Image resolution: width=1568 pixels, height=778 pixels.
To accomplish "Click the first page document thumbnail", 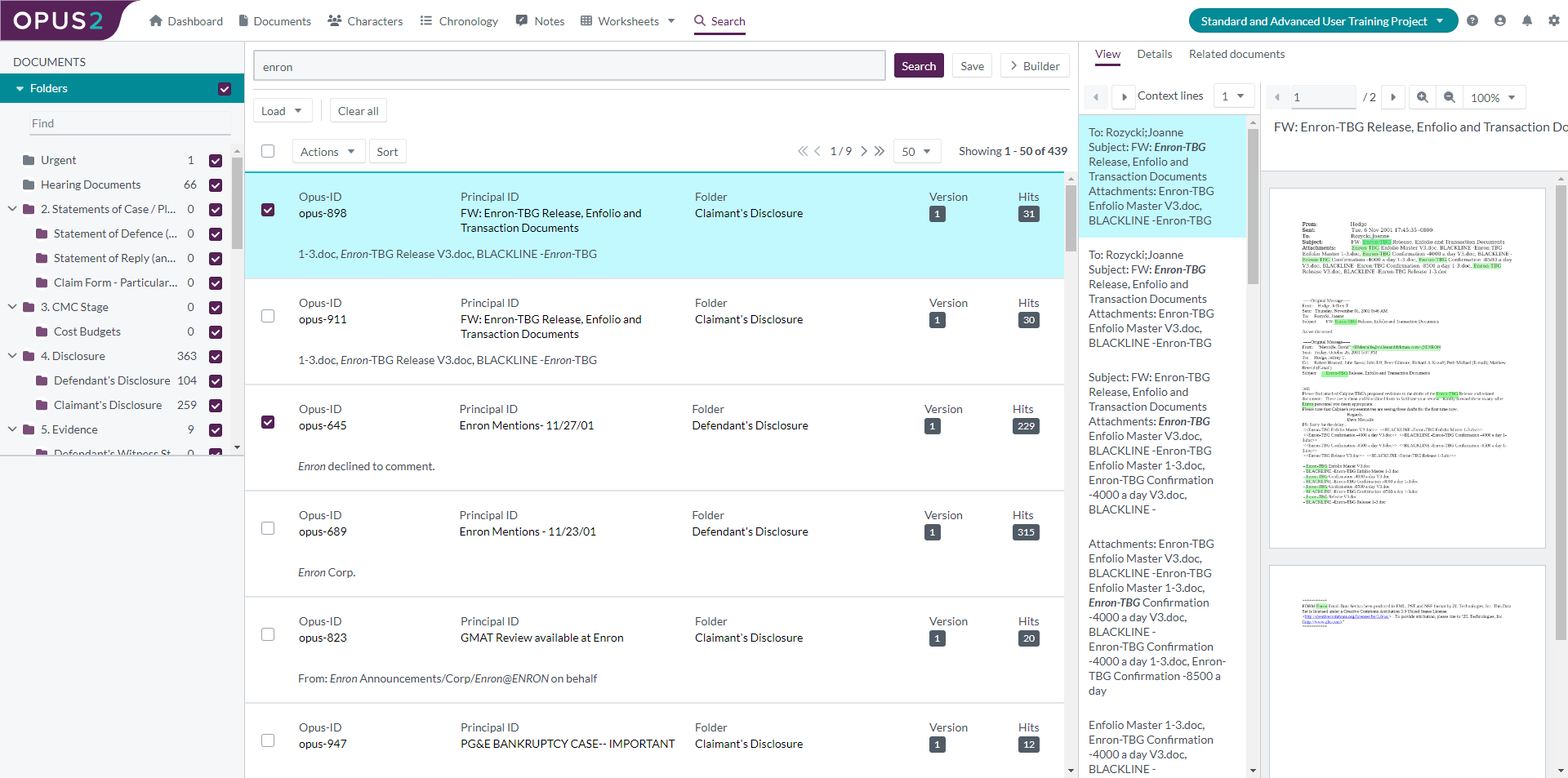I will [x=1407, y=368].
